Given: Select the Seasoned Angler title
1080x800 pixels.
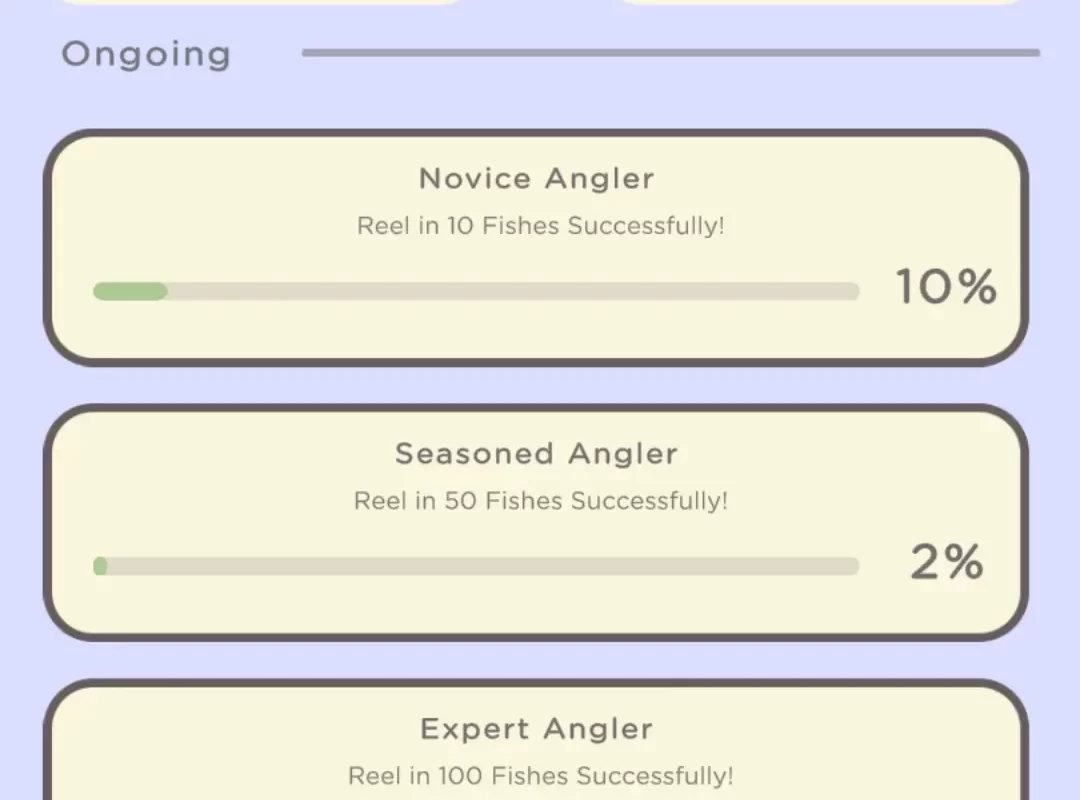Looking at the screenshot, I should (537, 454).
